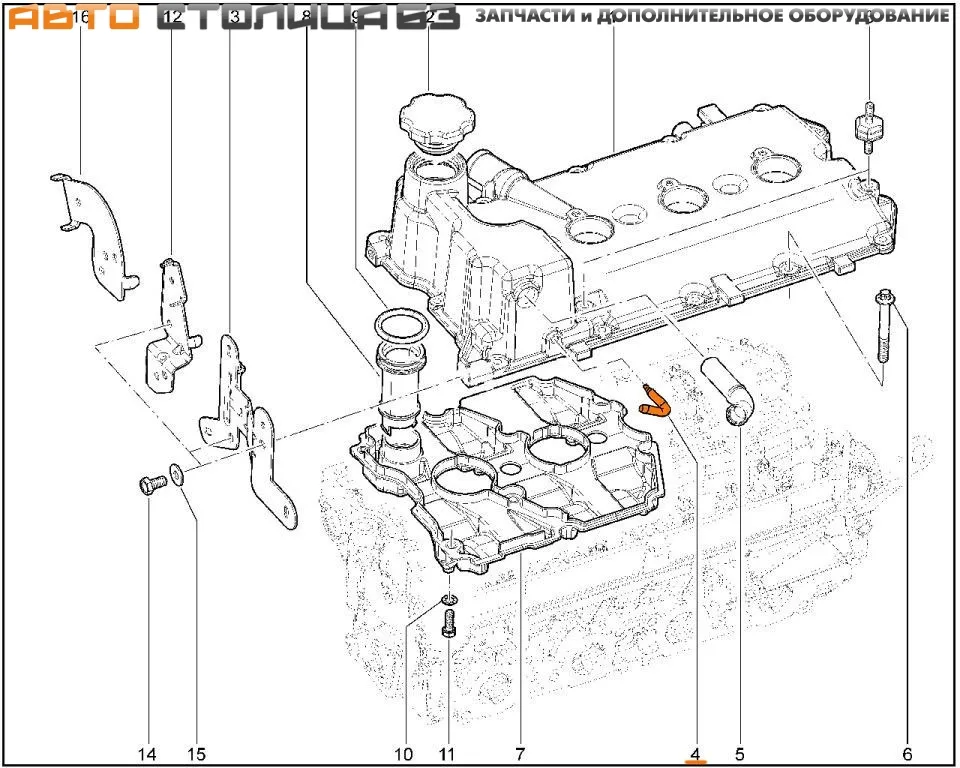Viewport: 960px width, 768px height.
Task: Click the highlighted part number 4 label
Action: tap(695, 753)
